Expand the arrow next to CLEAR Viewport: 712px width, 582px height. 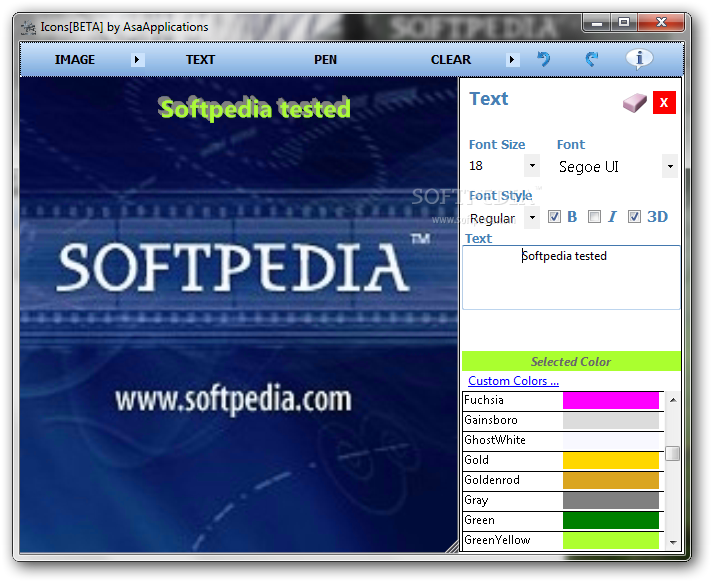(x=512, y=59)
